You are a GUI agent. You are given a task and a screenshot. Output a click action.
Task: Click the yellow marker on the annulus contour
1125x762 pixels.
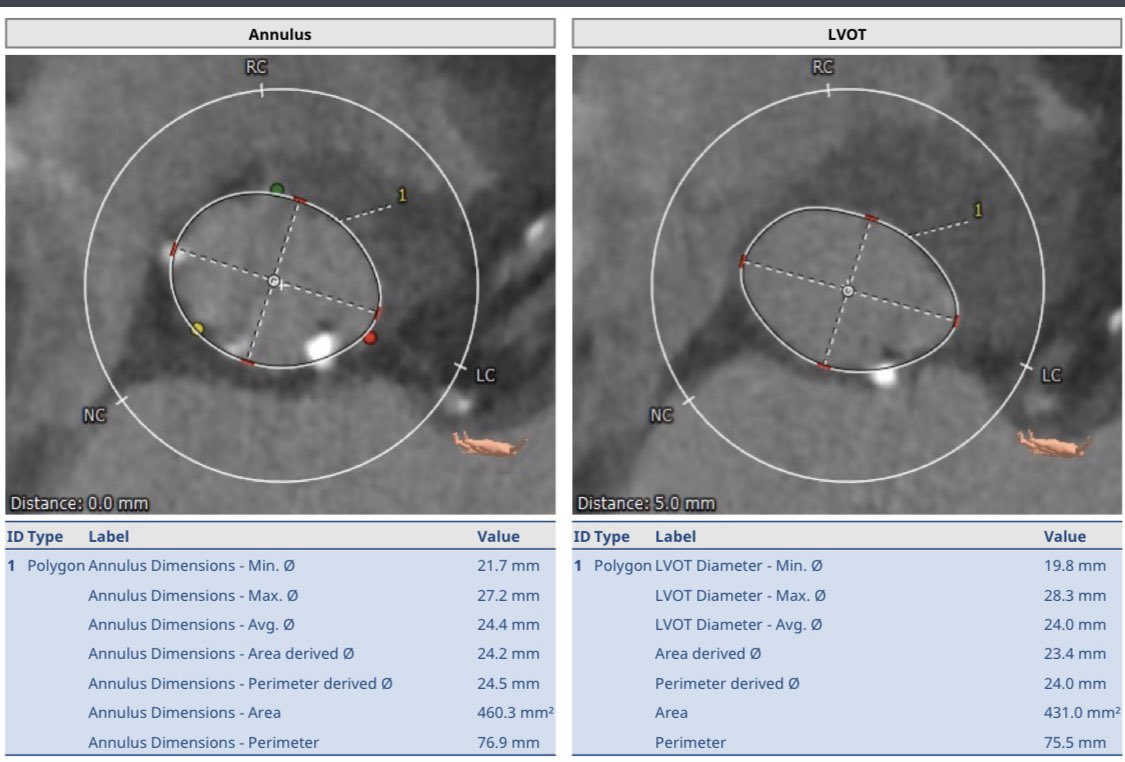point(197,329)
